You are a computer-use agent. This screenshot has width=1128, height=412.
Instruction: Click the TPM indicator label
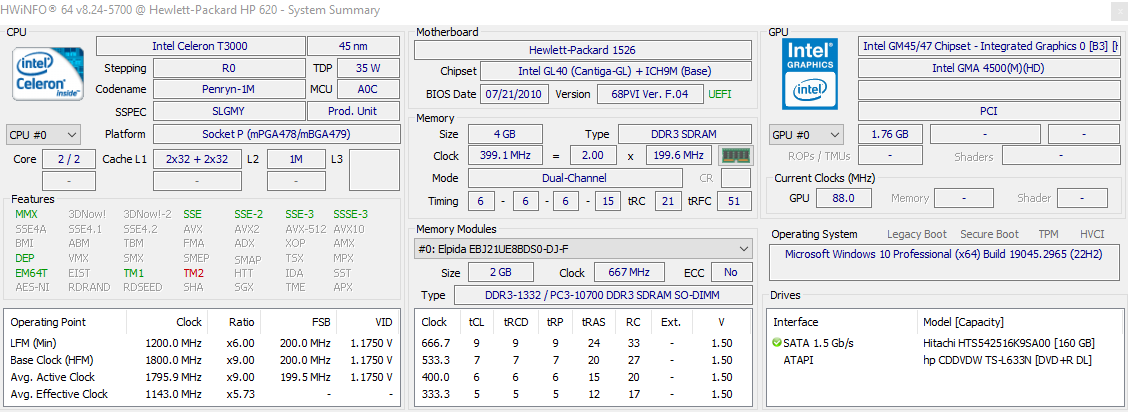[x=1047, y=234]
